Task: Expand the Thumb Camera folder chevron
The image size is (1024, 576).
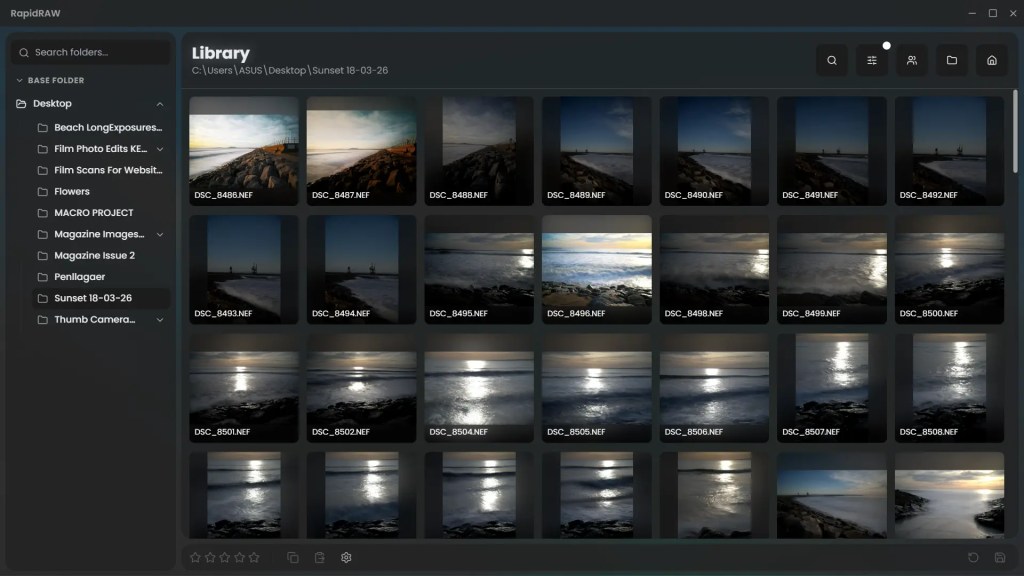Action: [x=160, y=320]
